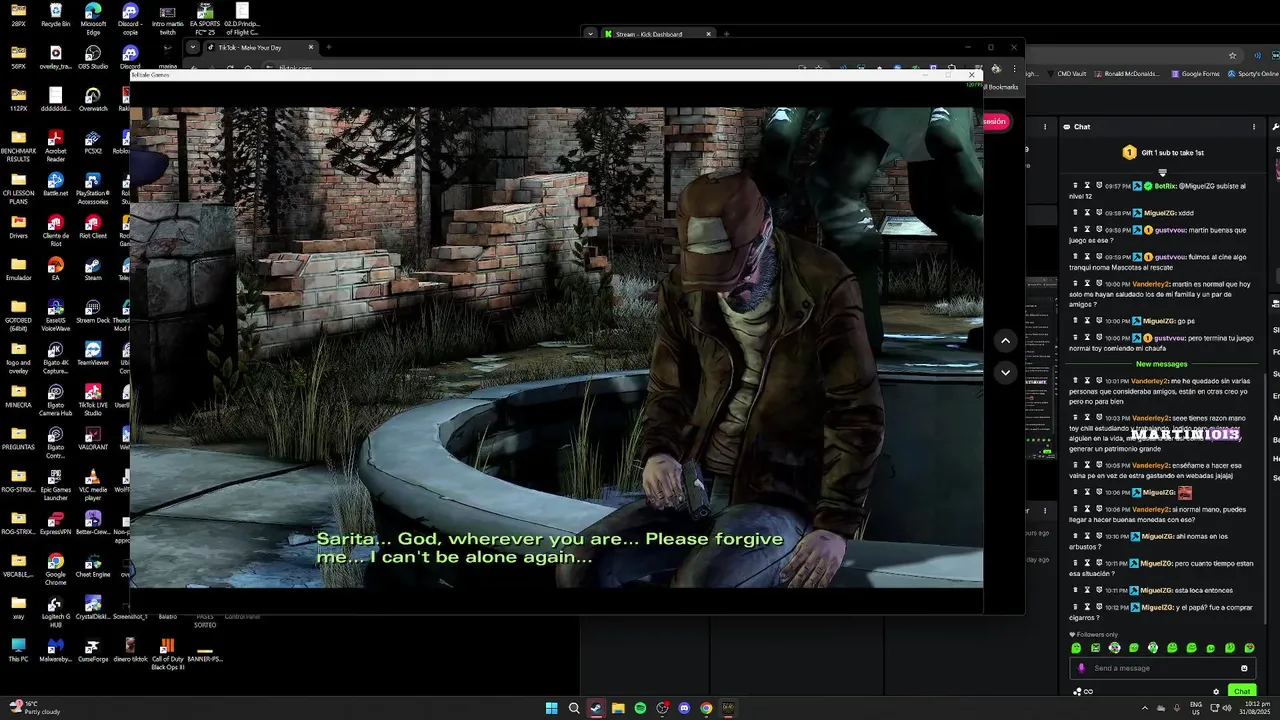Open File Explorer from taskbar
This screenshot has width=1280, height=720.
[618, 708]
